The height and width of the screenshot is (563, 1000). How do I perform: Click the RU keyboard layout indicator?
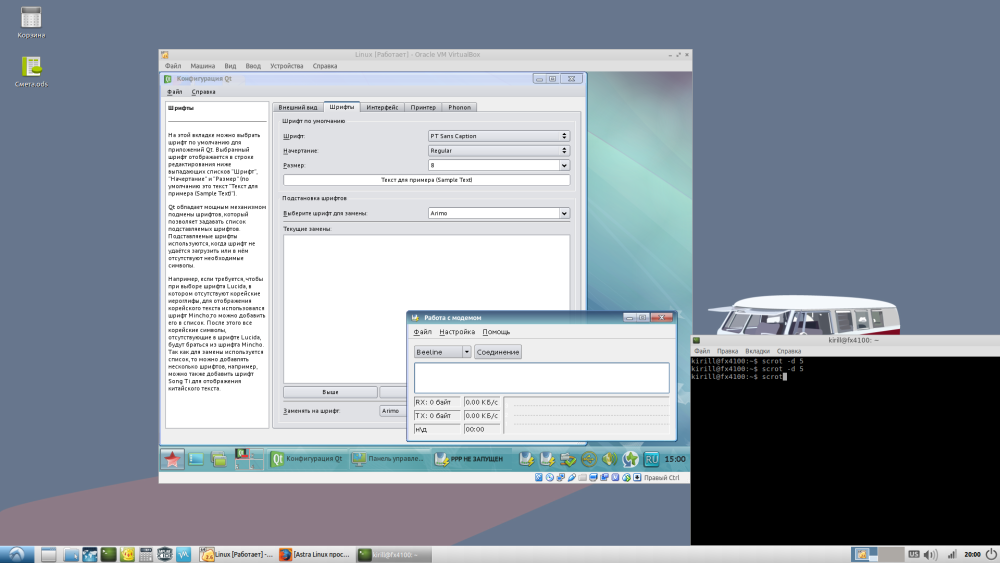click(x=651, y=459)
